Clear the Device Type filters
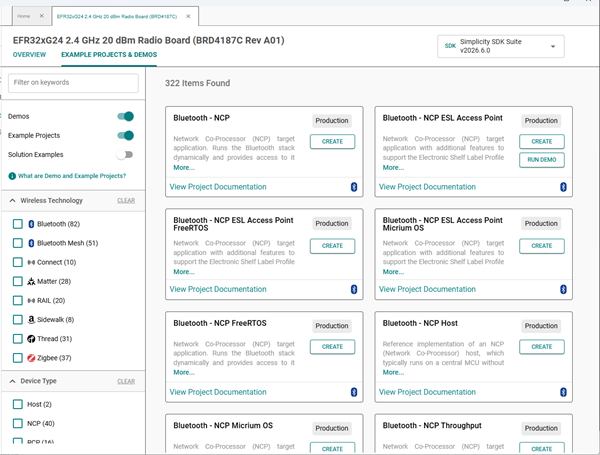 pos(126,381)
